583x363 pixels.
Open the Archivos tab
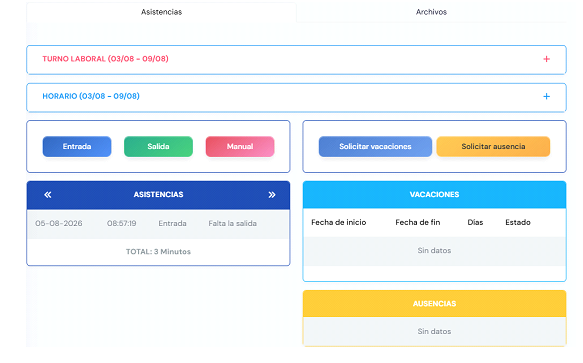431,12
